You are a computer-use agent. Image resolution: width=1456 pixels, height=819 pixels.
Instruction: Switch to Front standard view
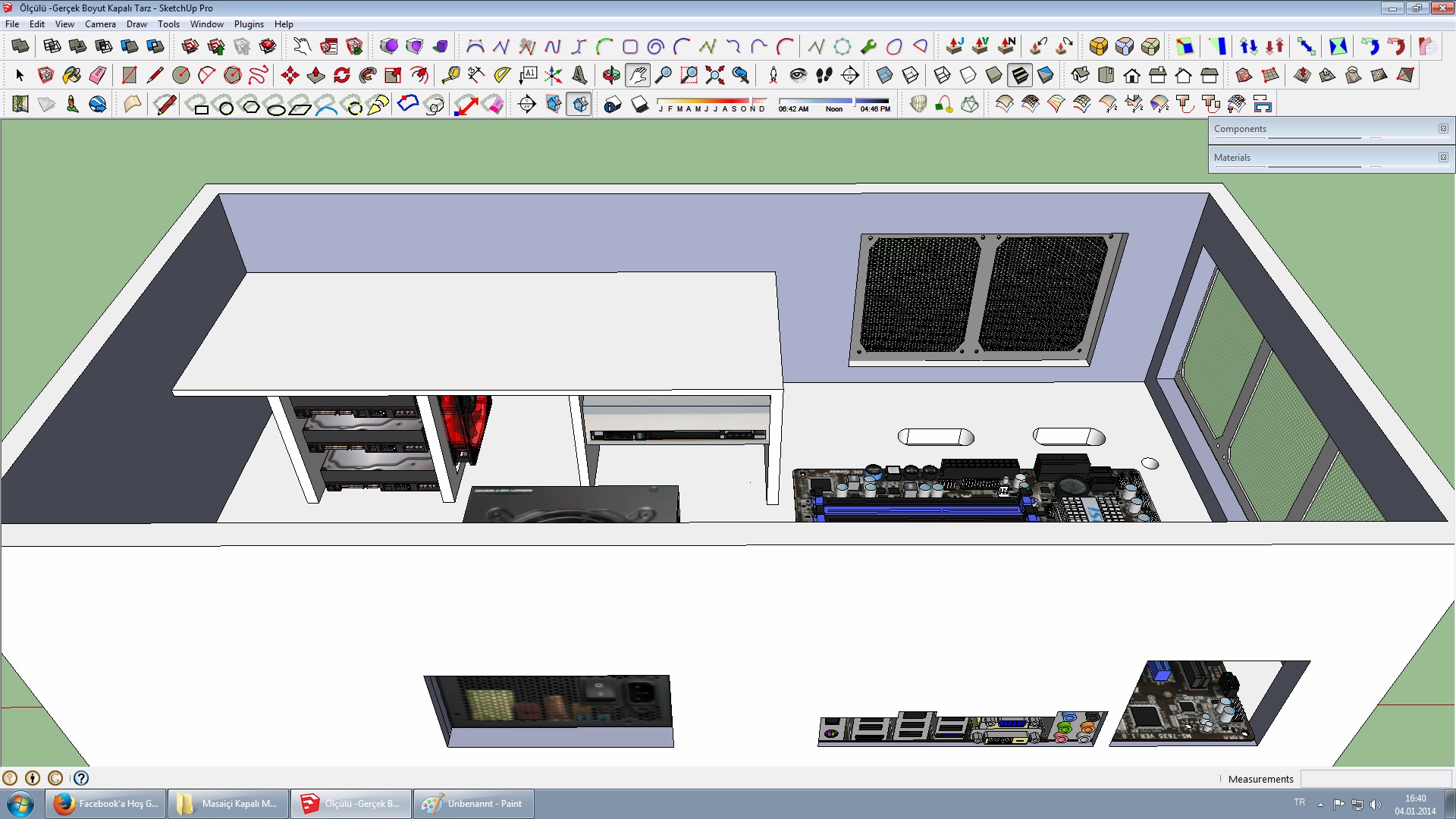[x=1132, y=75]
